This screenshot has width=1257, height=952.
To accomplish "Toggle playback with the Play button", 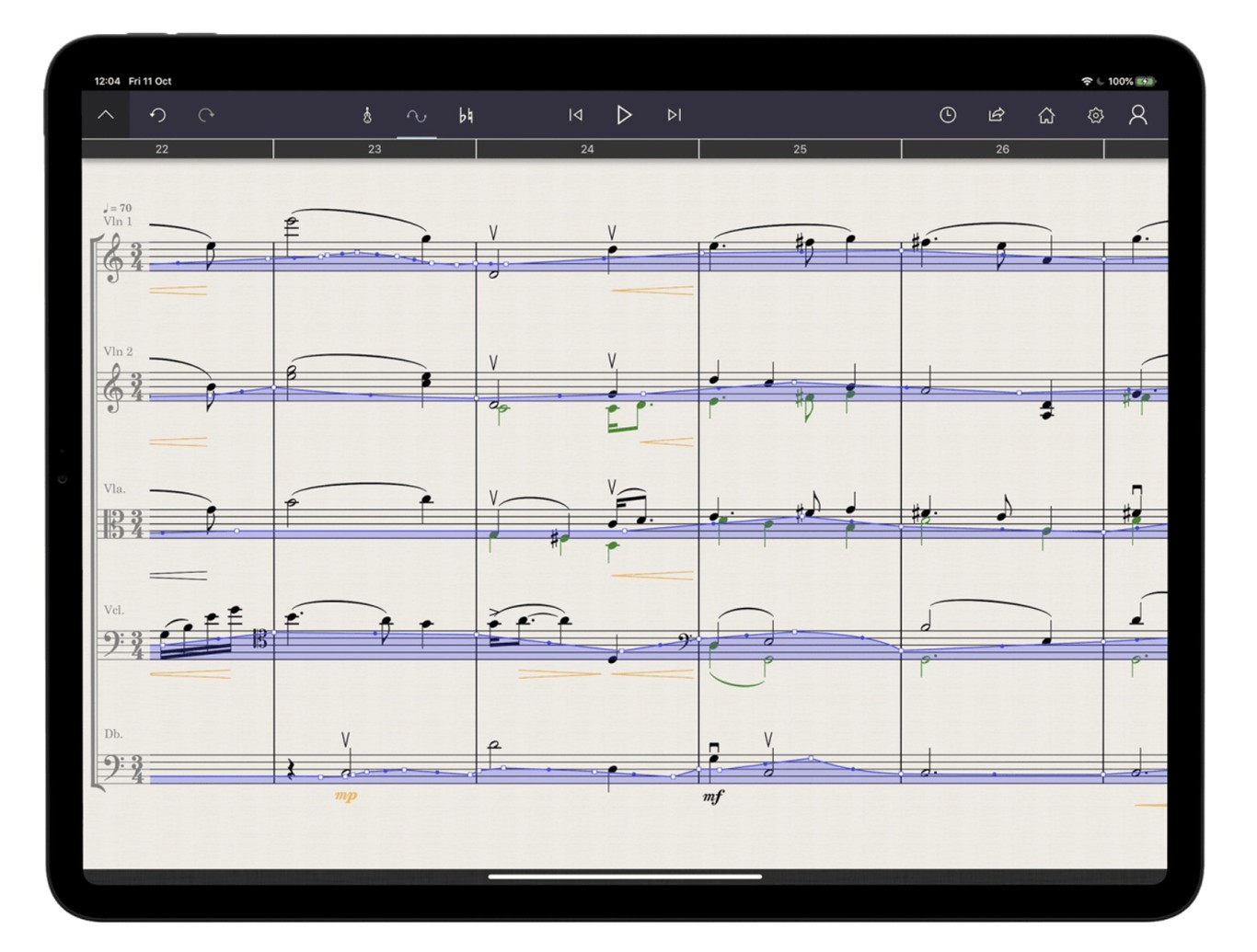I will click(x=625, y=114).
